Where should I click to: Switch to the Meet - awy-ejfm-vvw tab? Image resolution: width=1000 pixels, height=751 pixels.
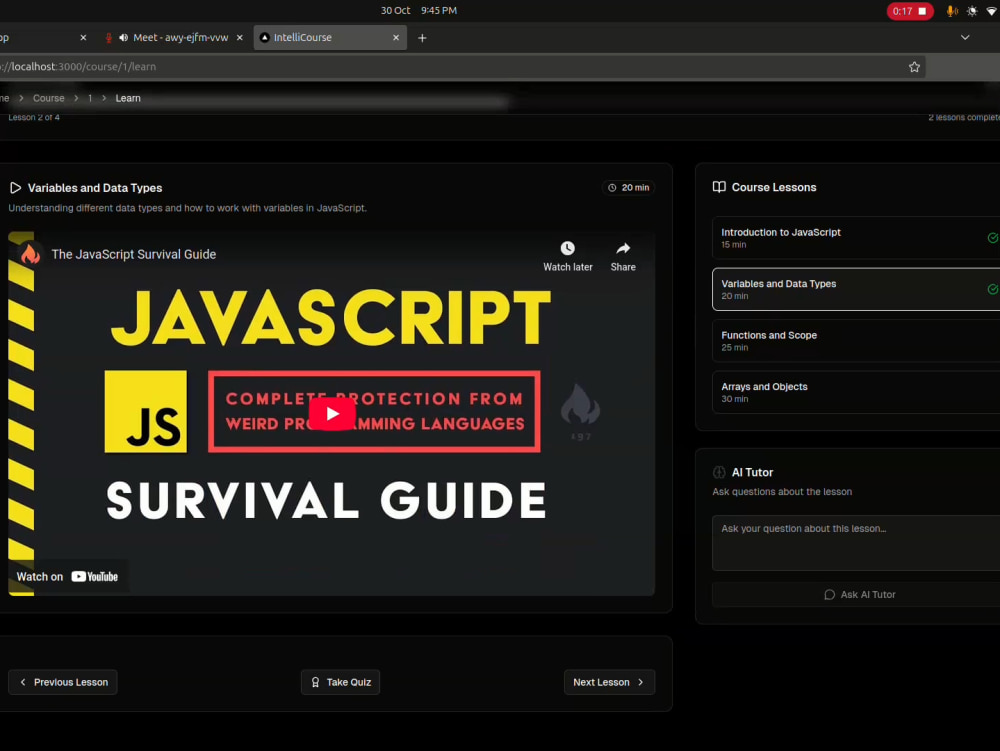coord(173,38)
